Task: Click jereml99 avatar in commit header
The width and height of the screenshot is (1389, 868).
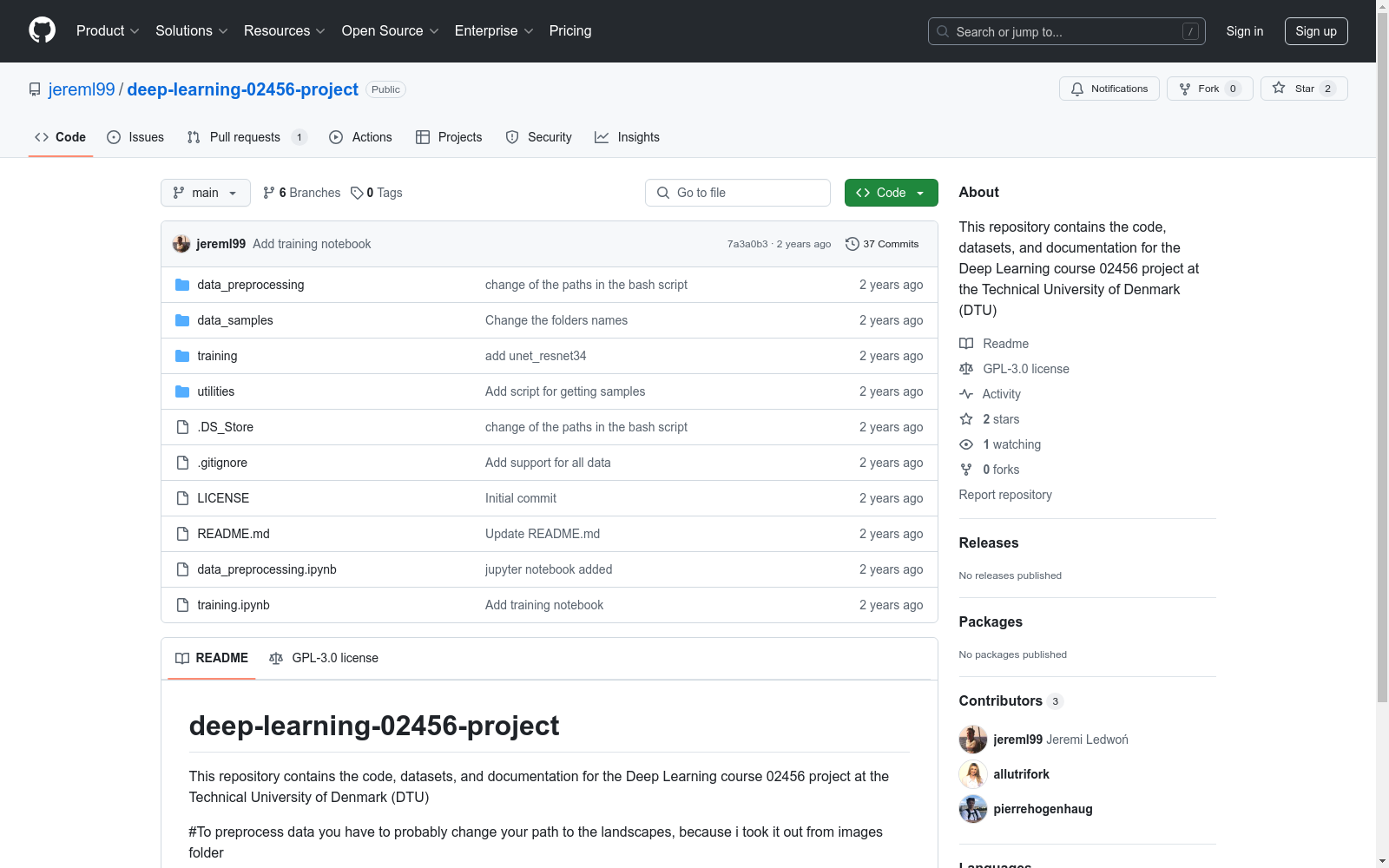Action: pyautogui.click(x=181, y=244)
